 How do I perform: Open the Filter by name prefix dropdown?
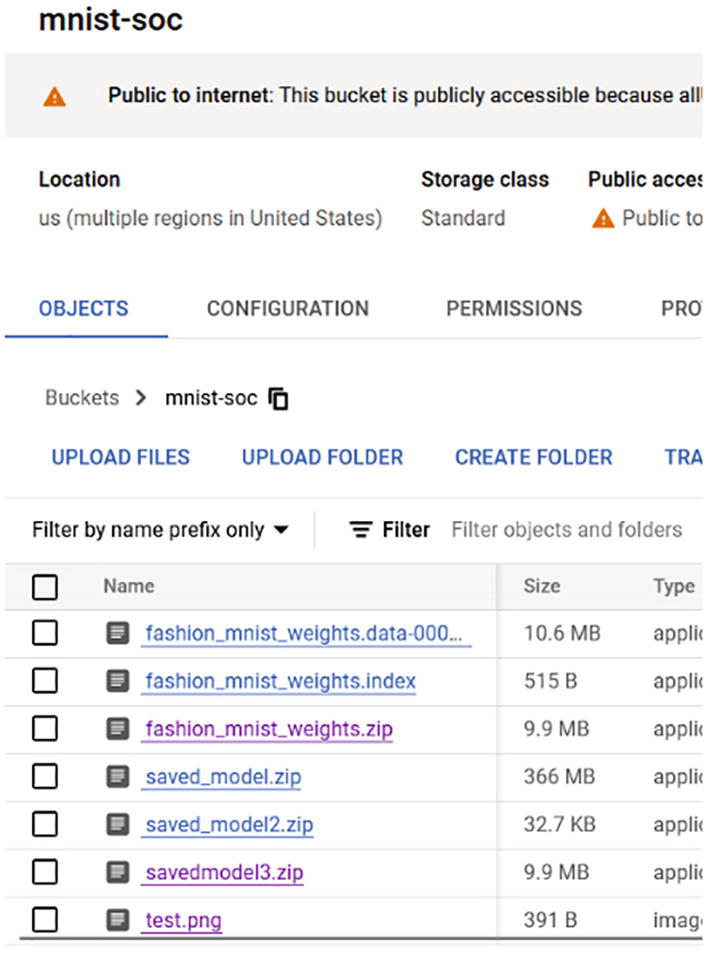click(x=160, y=530)
